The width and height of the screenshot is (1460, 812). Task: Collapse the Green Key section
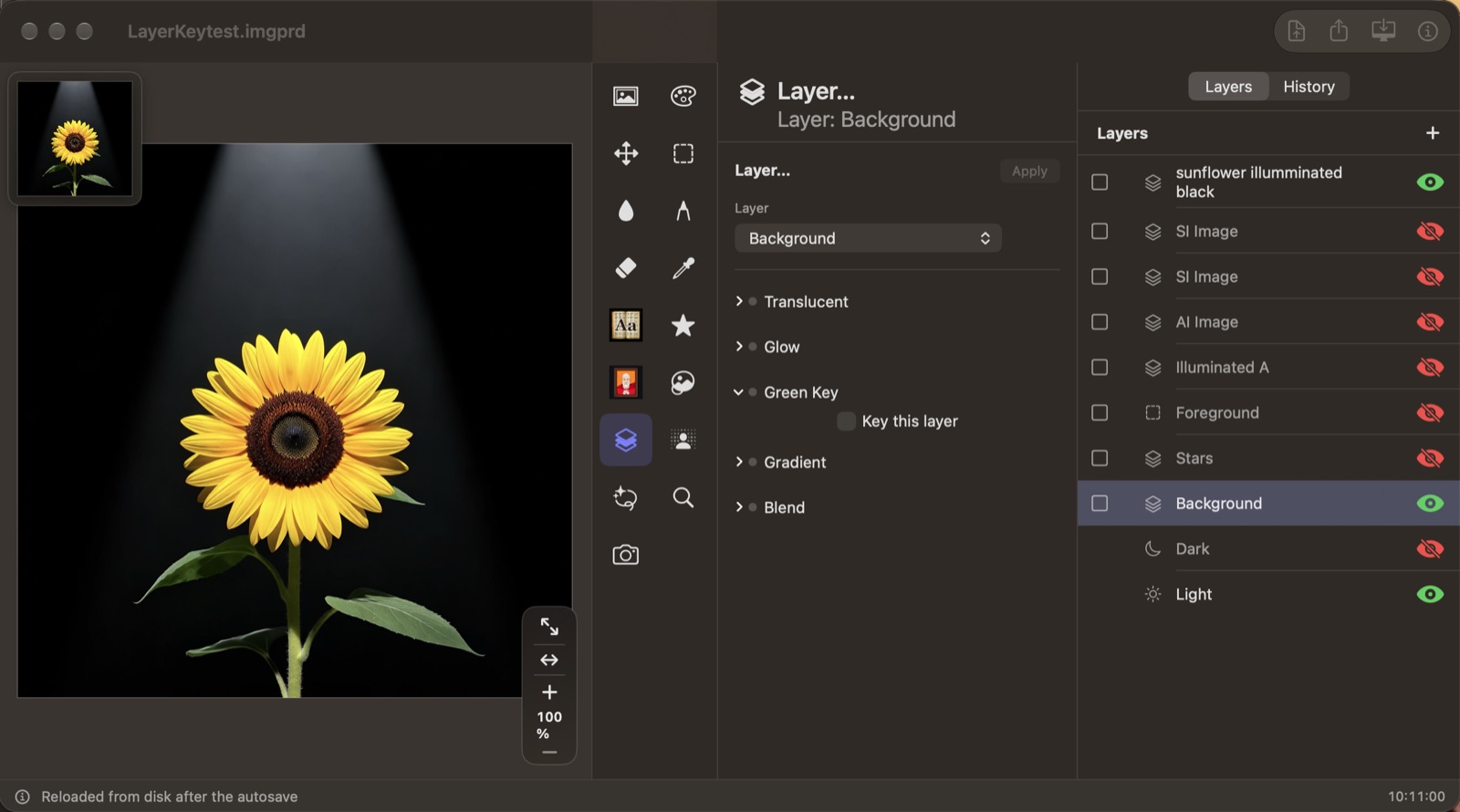(739, 392)
